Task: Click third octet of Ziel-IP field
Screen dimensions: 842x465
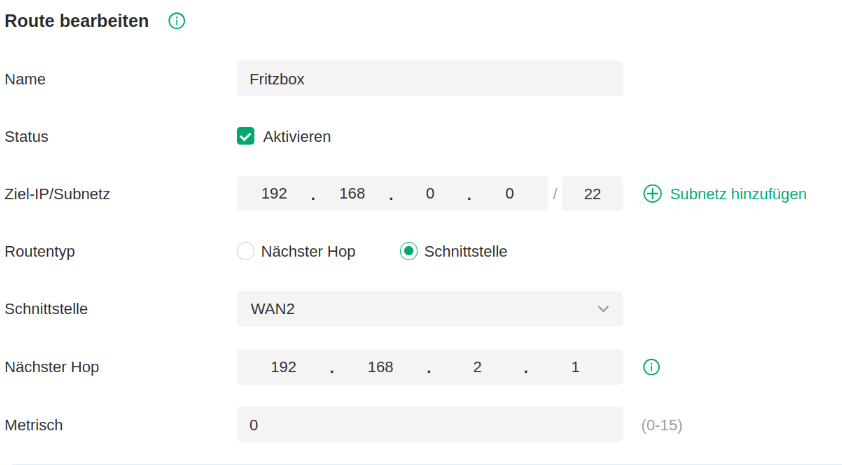Action: point(430,194)
